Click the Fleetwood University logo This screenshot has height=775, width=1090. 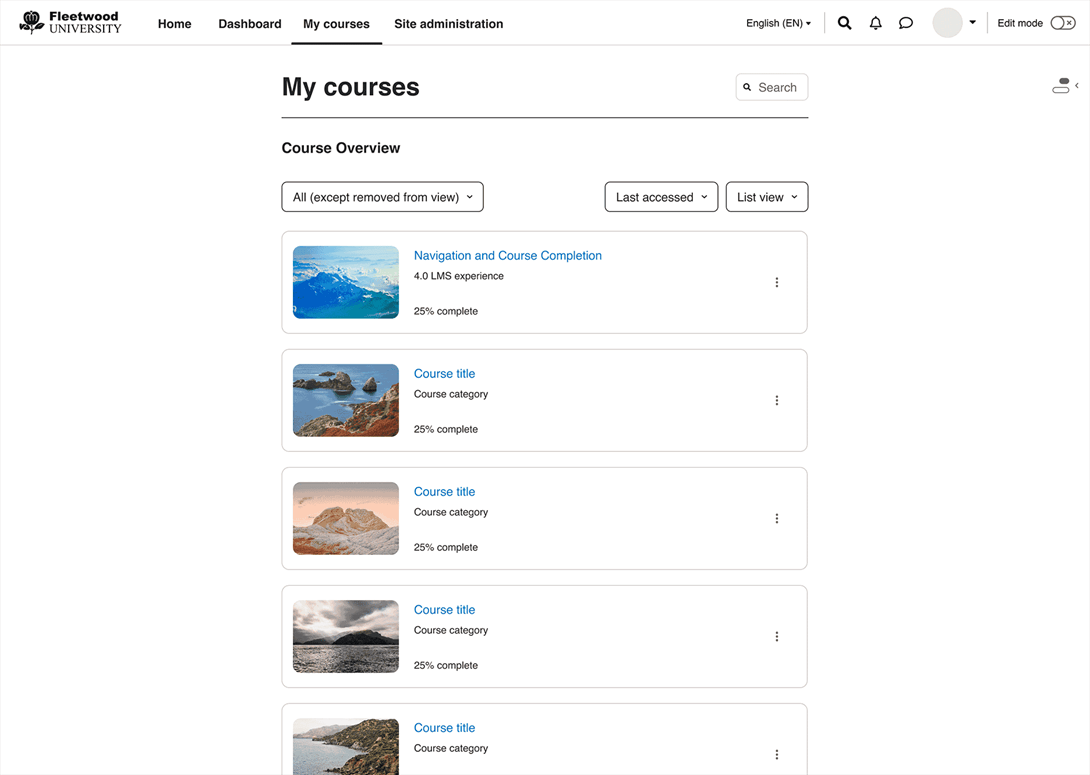[70, 21]
